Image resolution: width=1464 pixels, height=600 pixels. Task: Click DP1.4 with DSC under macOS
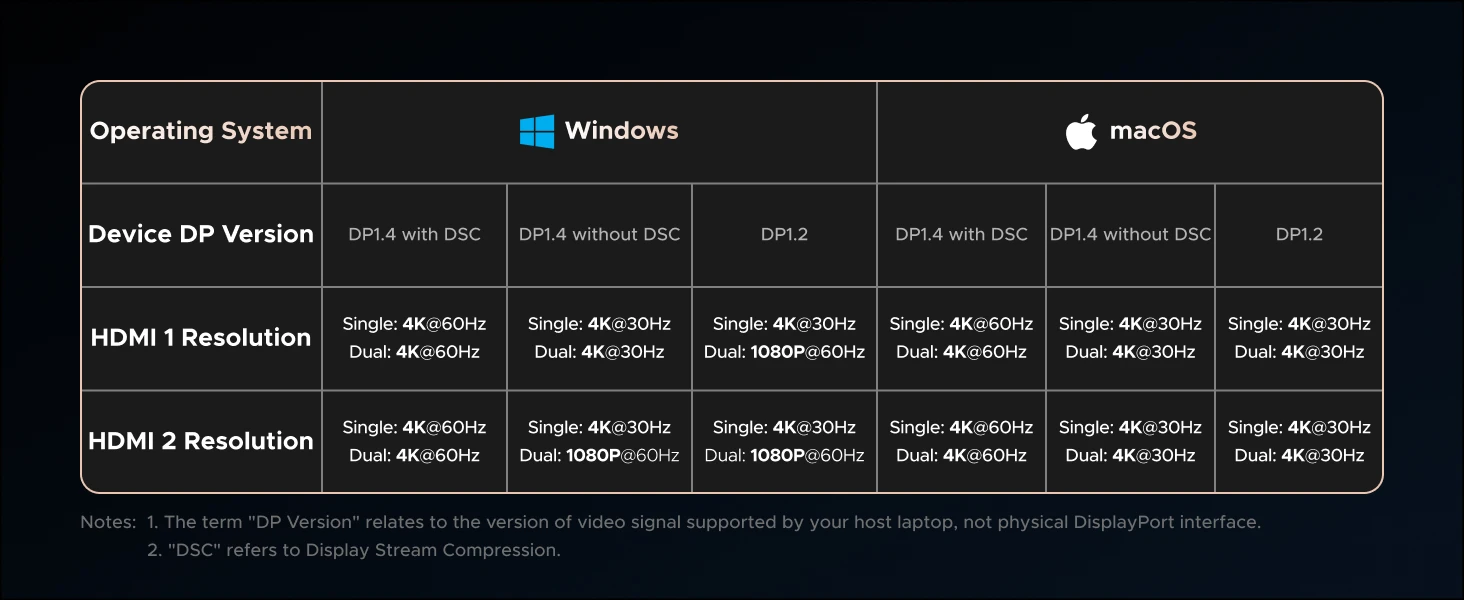point(961,234)
